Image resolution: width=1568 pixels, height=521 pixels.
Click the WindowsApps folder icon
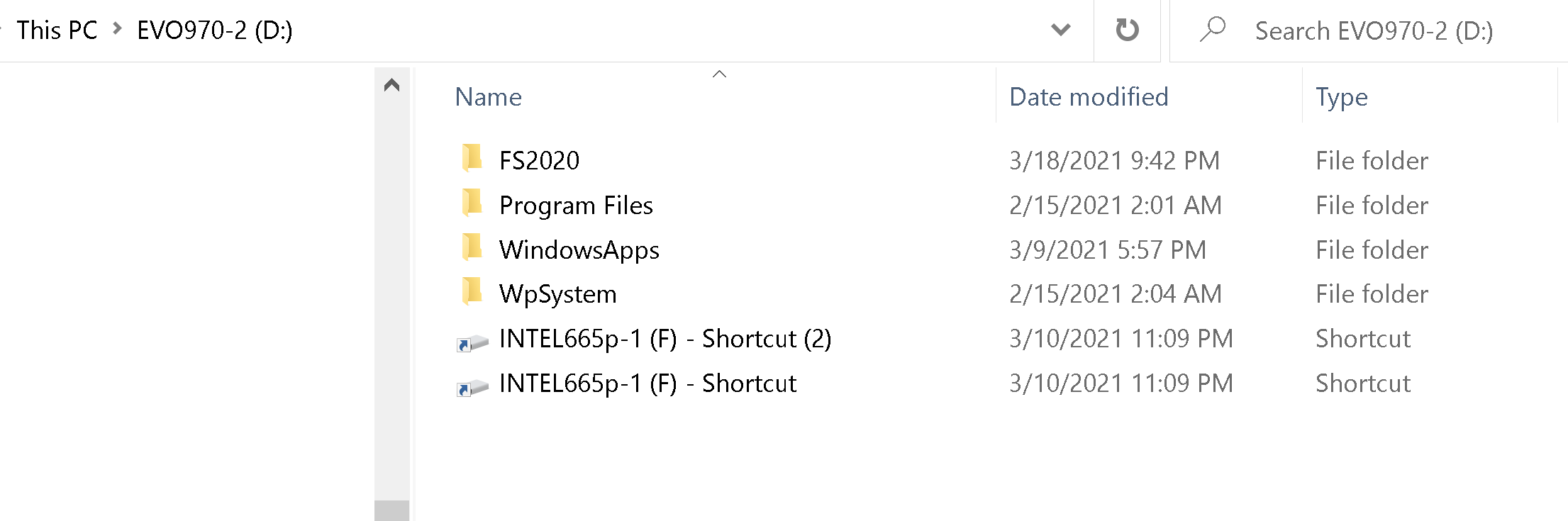click(x=472, y=247)
